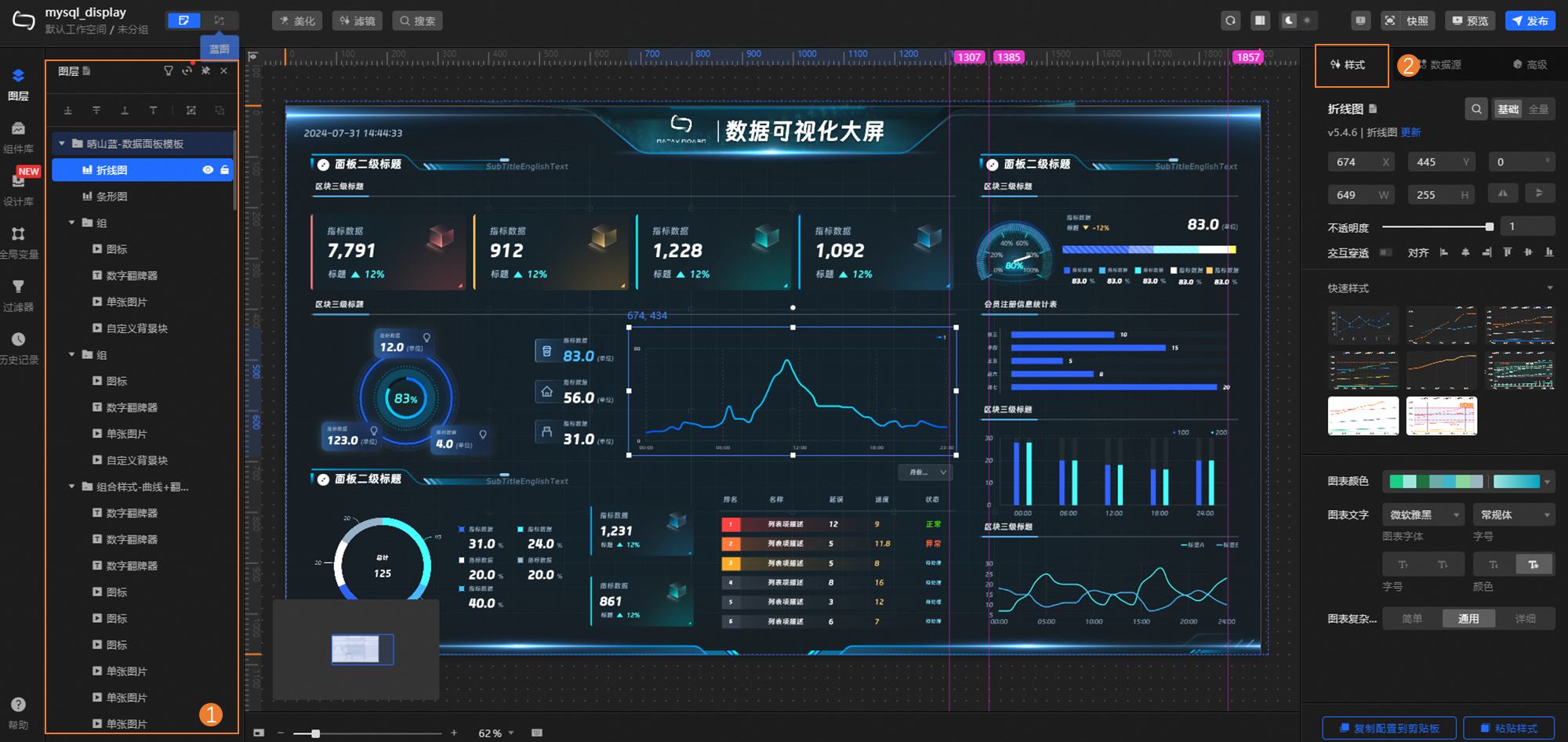This screenshot has height=742, width=1568.
Task: Click the 滤镜 filter button
Action: 358,21
